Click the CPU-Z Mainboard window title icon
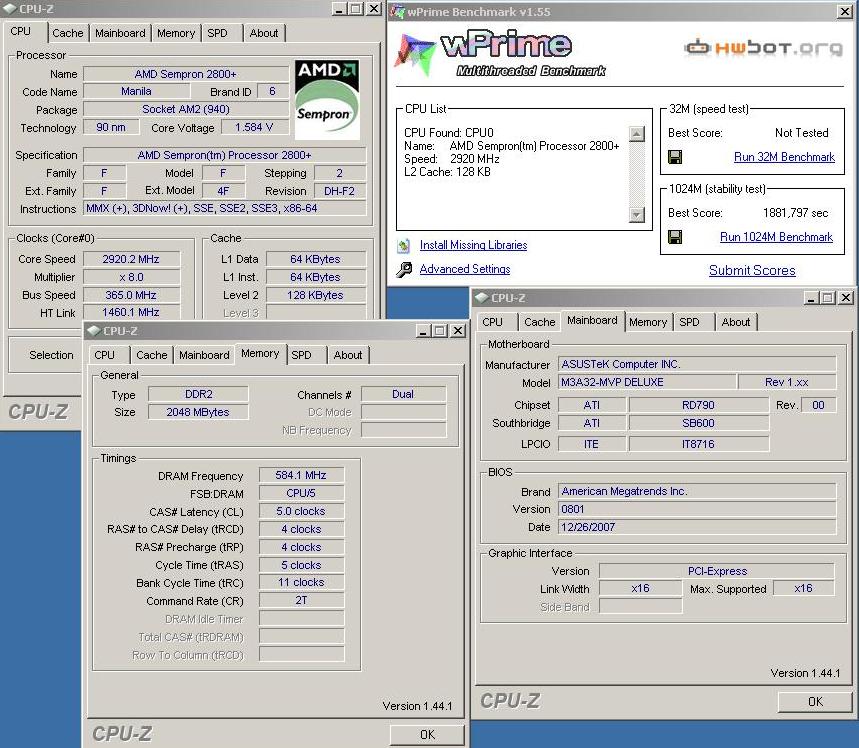This screenshot has width=859, height=748. tap(482, 298)
